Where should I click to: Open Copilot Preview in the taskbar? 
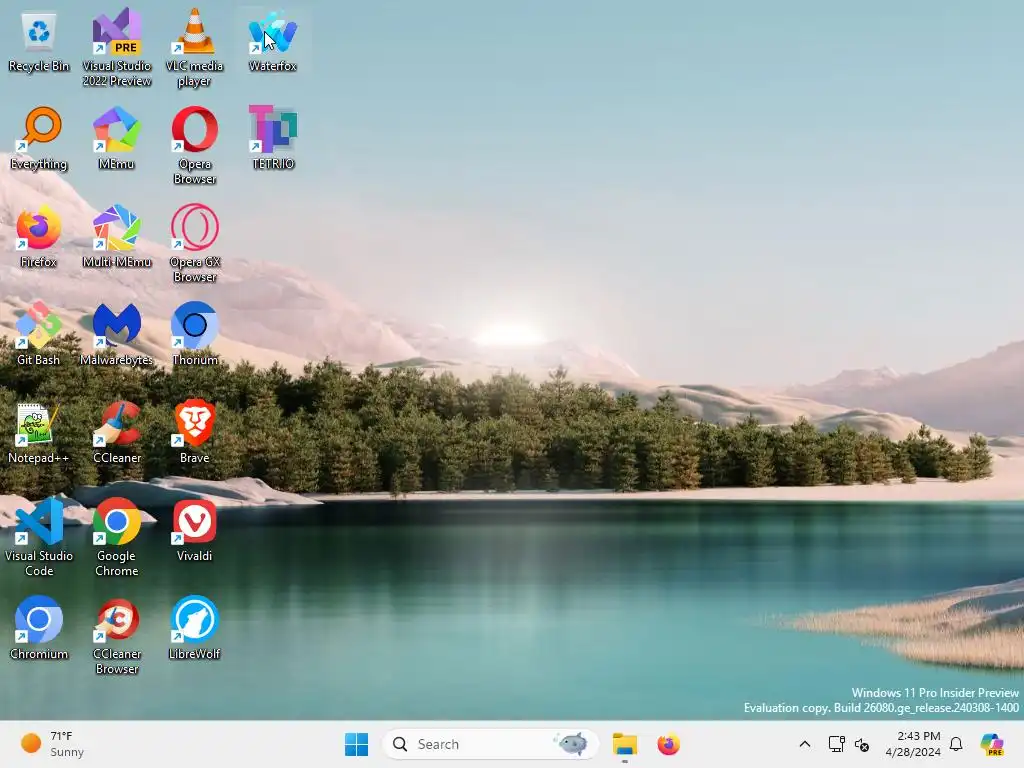point(993,744)
